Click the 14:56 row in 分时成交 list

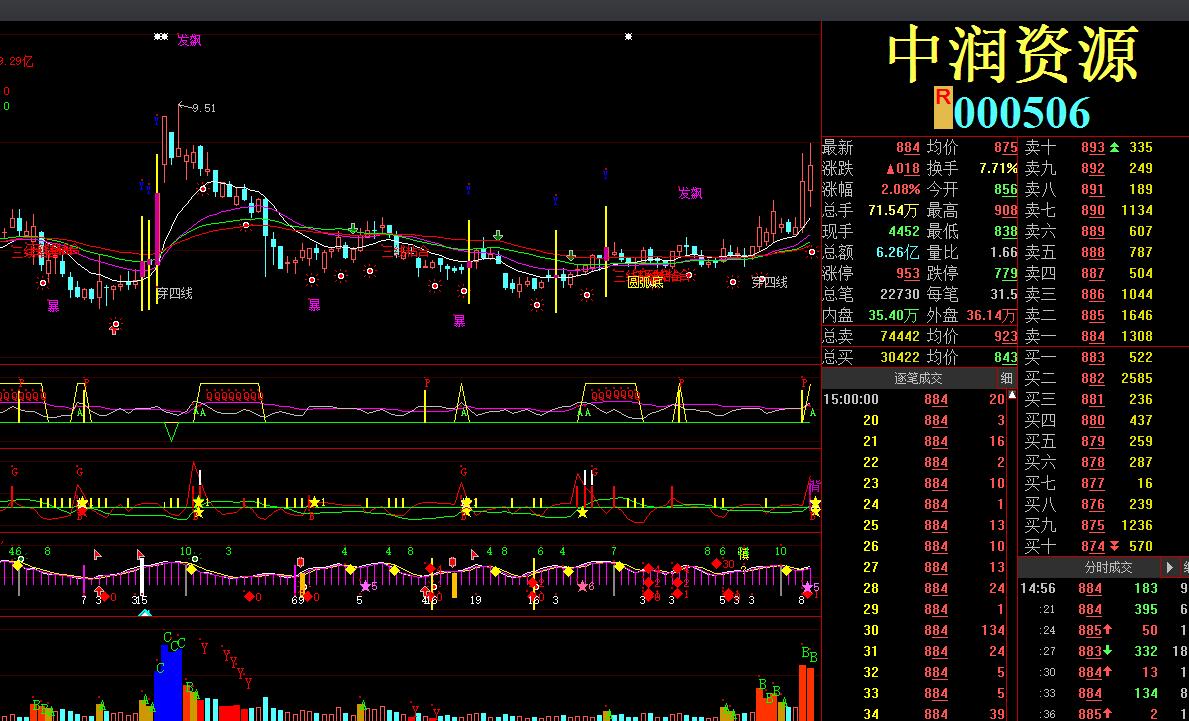[x=1103, y=588]
